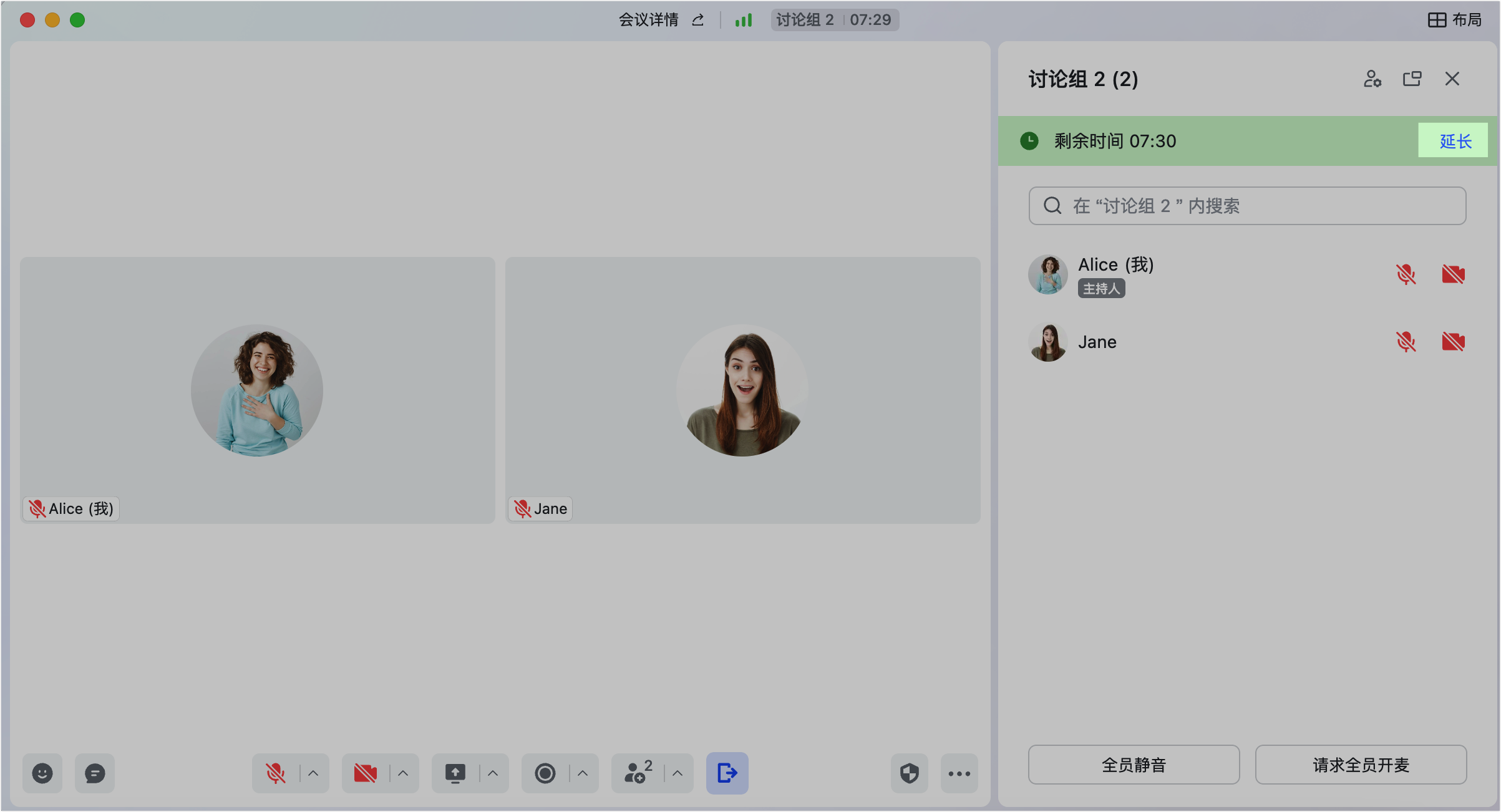Open the chat message icon
The image size is (1501, 812).
click(x=95, y=773)
